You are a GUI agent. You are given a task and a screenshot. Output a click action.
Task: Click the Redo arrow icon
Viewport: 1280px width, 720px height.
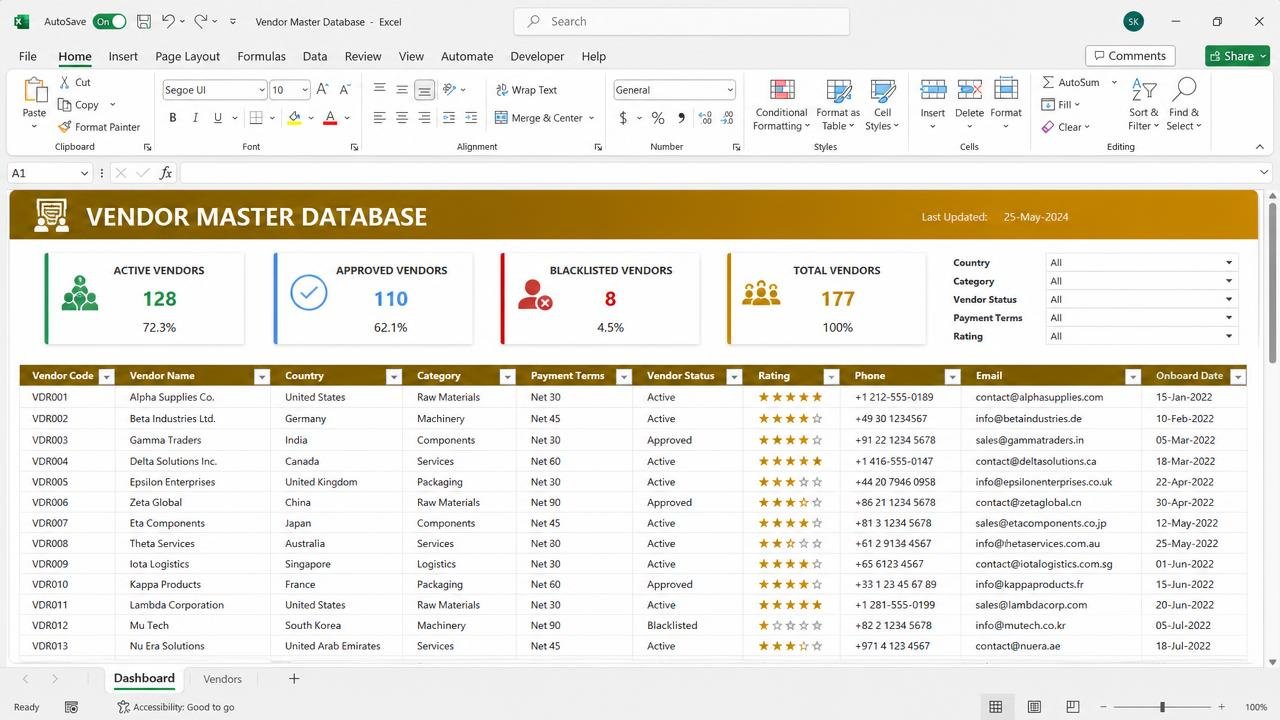[201, 21]
